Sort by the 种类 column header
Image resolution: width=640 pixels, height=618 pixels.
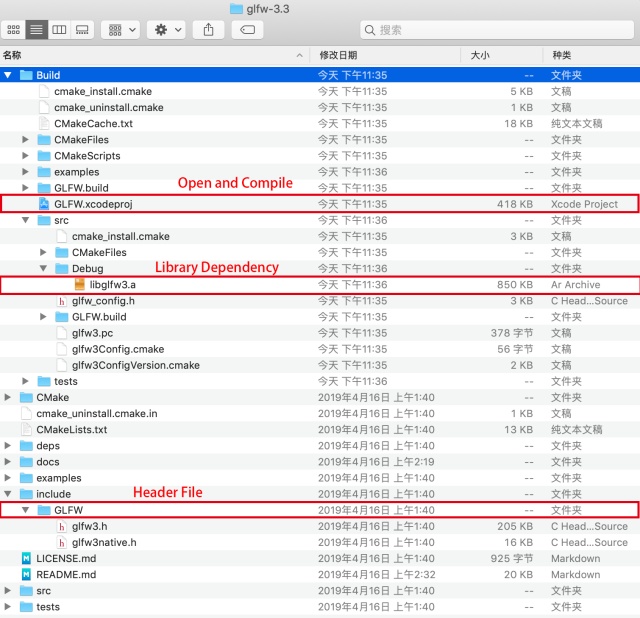pyautogui.click(x=591, y=55)
